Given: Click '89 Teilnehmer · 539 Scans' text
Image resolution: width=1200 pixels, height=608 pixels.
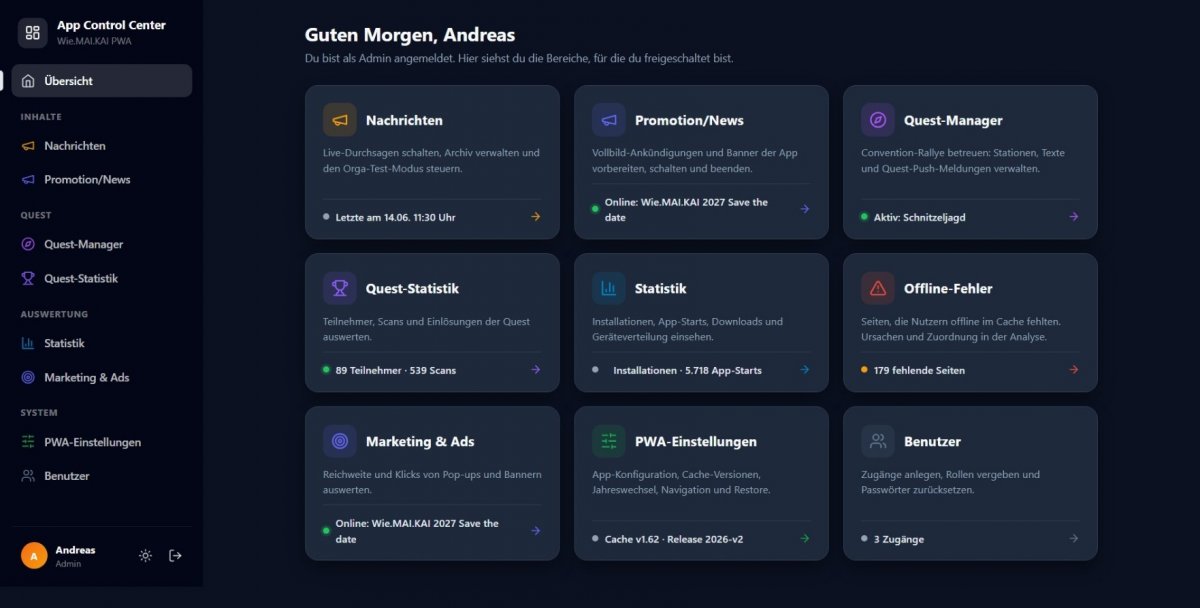Looking at the screenshot, I should pos(396,370).
